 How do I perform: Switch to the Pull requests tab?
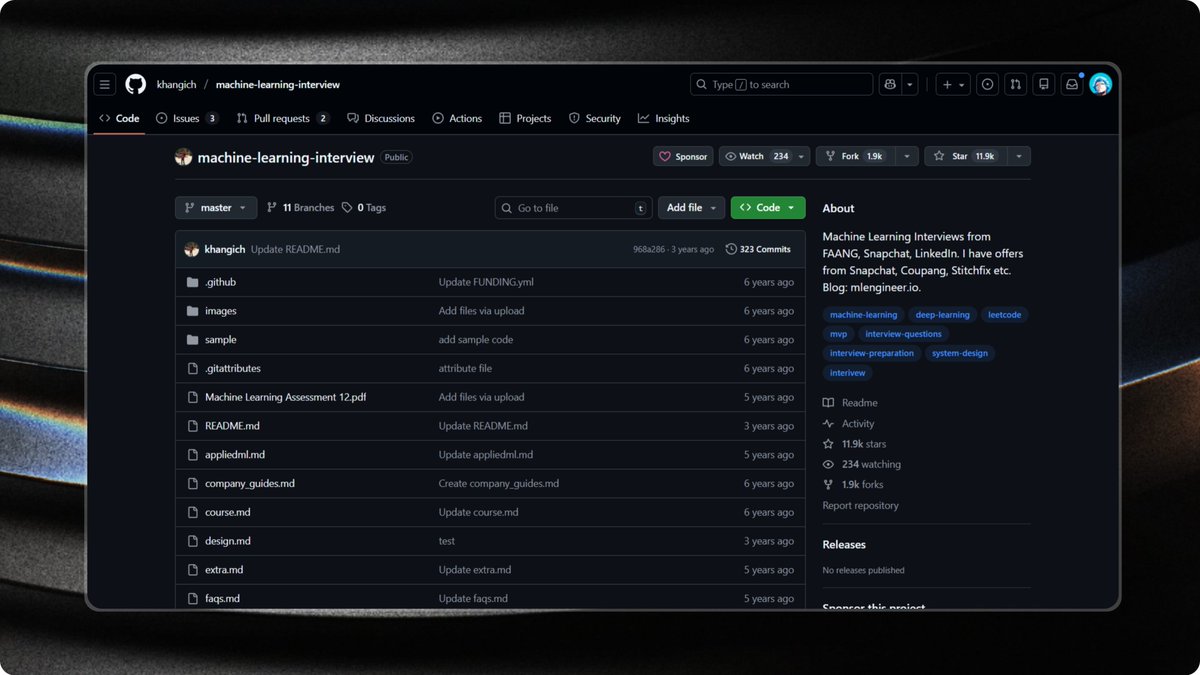click(x=283, y=118)
